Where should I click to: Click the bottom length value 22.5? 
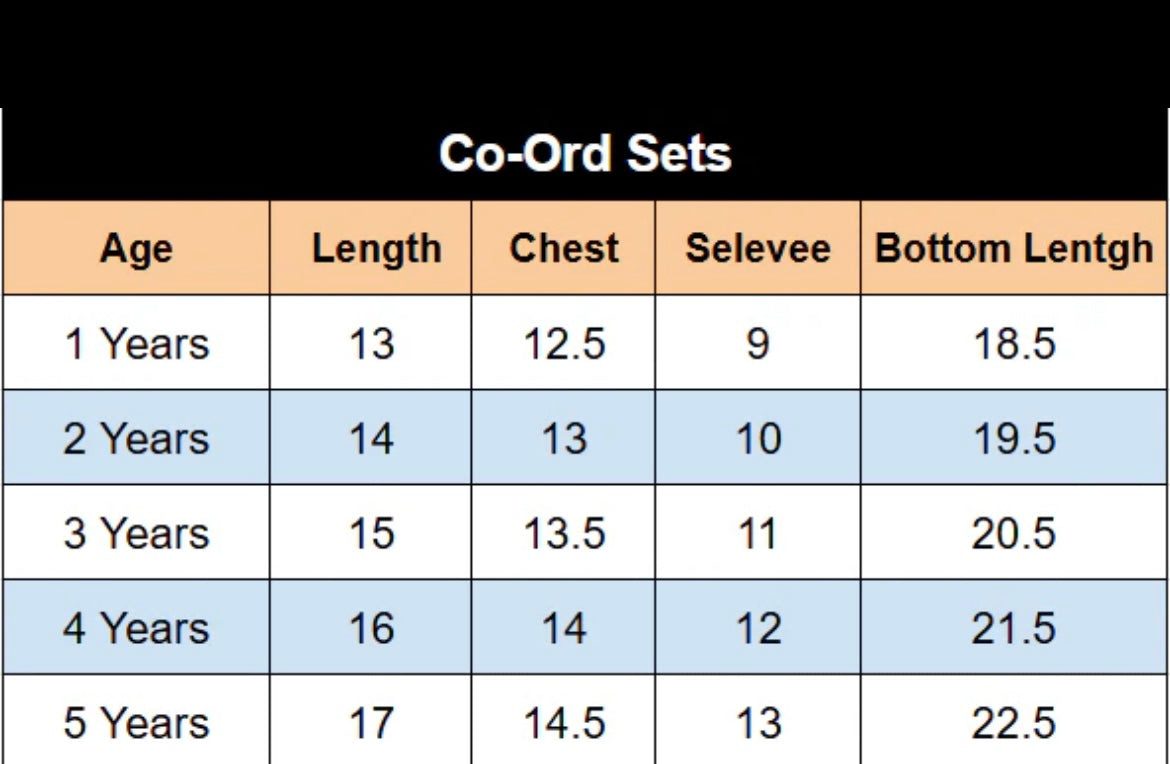pyautogui.click(x=1013, y=723)
